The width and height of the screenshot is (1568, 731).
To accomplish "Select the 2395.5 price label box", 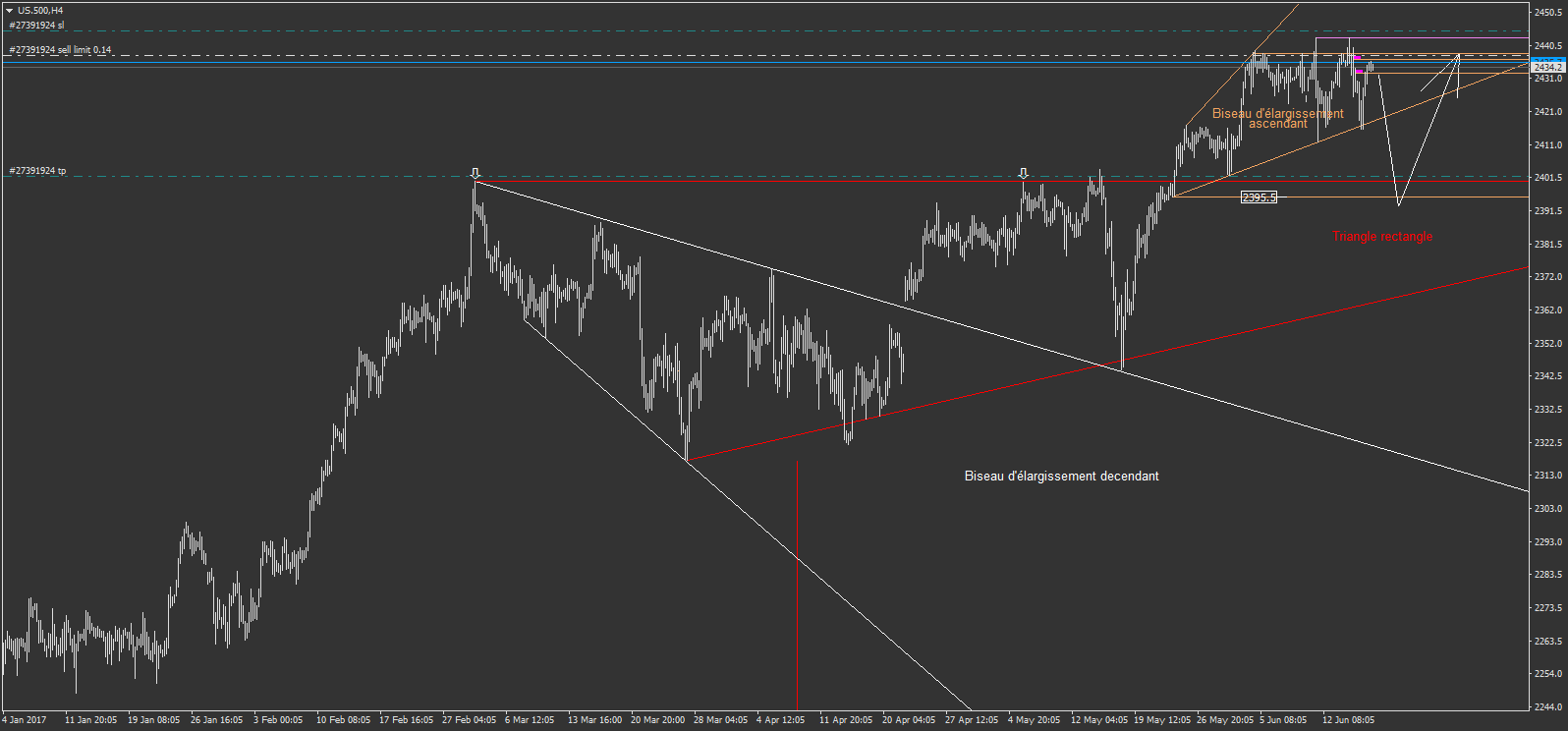I will 1259,197.
